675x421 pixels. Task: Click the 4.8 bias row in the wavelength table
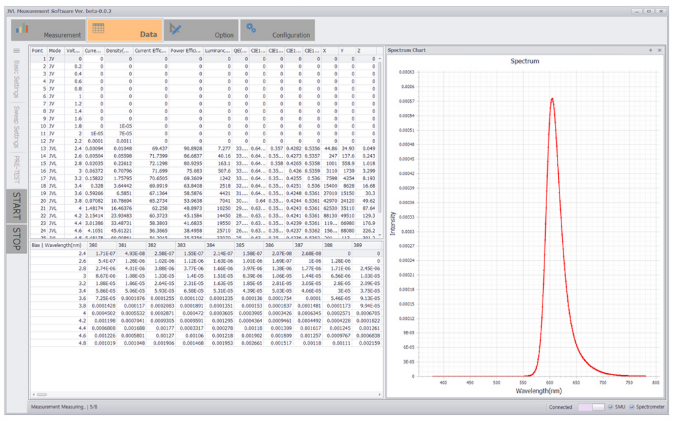click(x=206, y=343)
